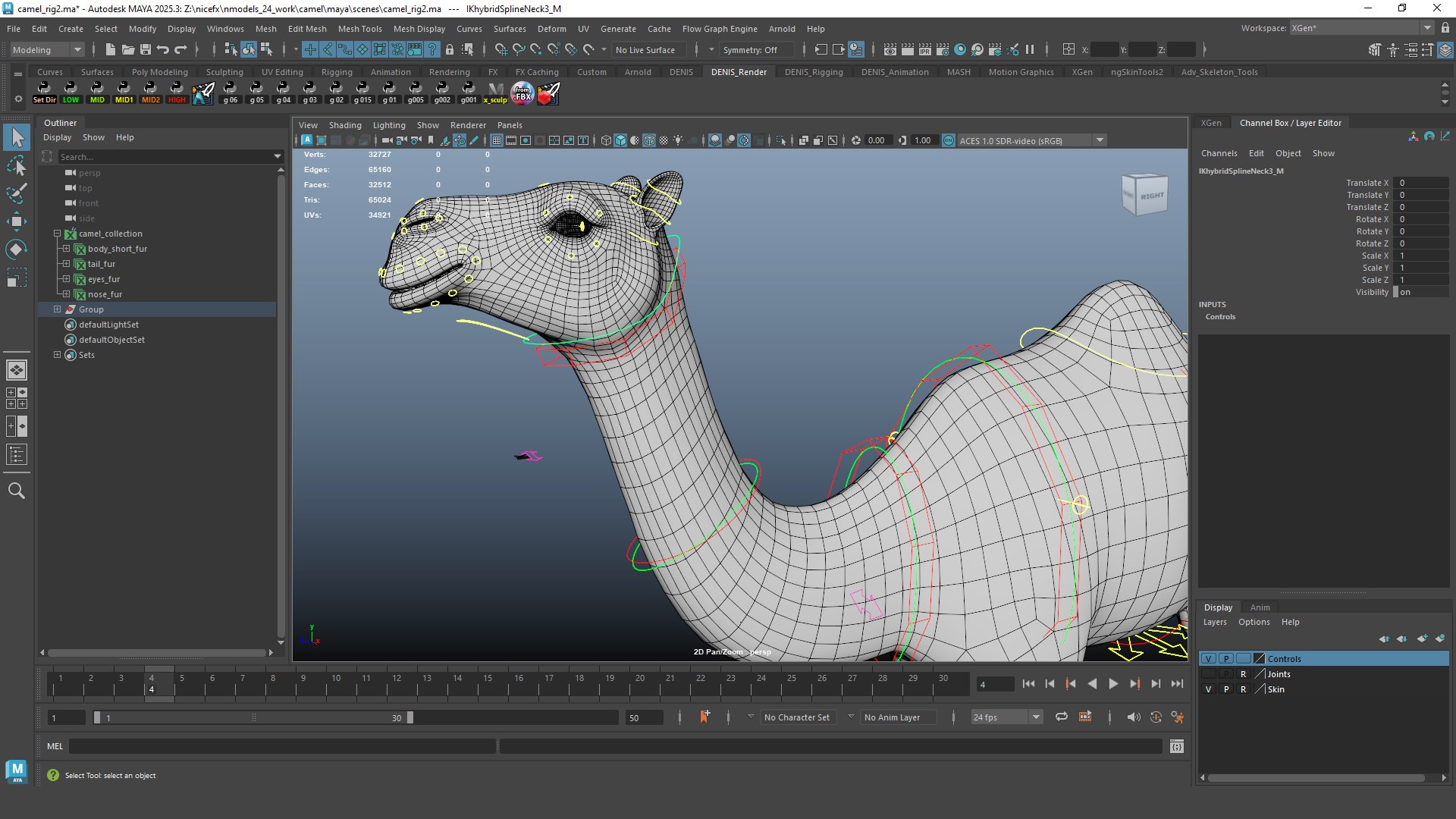Viewport: 1456px width, 819px height.
Task: Open the Symmetry: Off dropdown
Action: [756, 50]
